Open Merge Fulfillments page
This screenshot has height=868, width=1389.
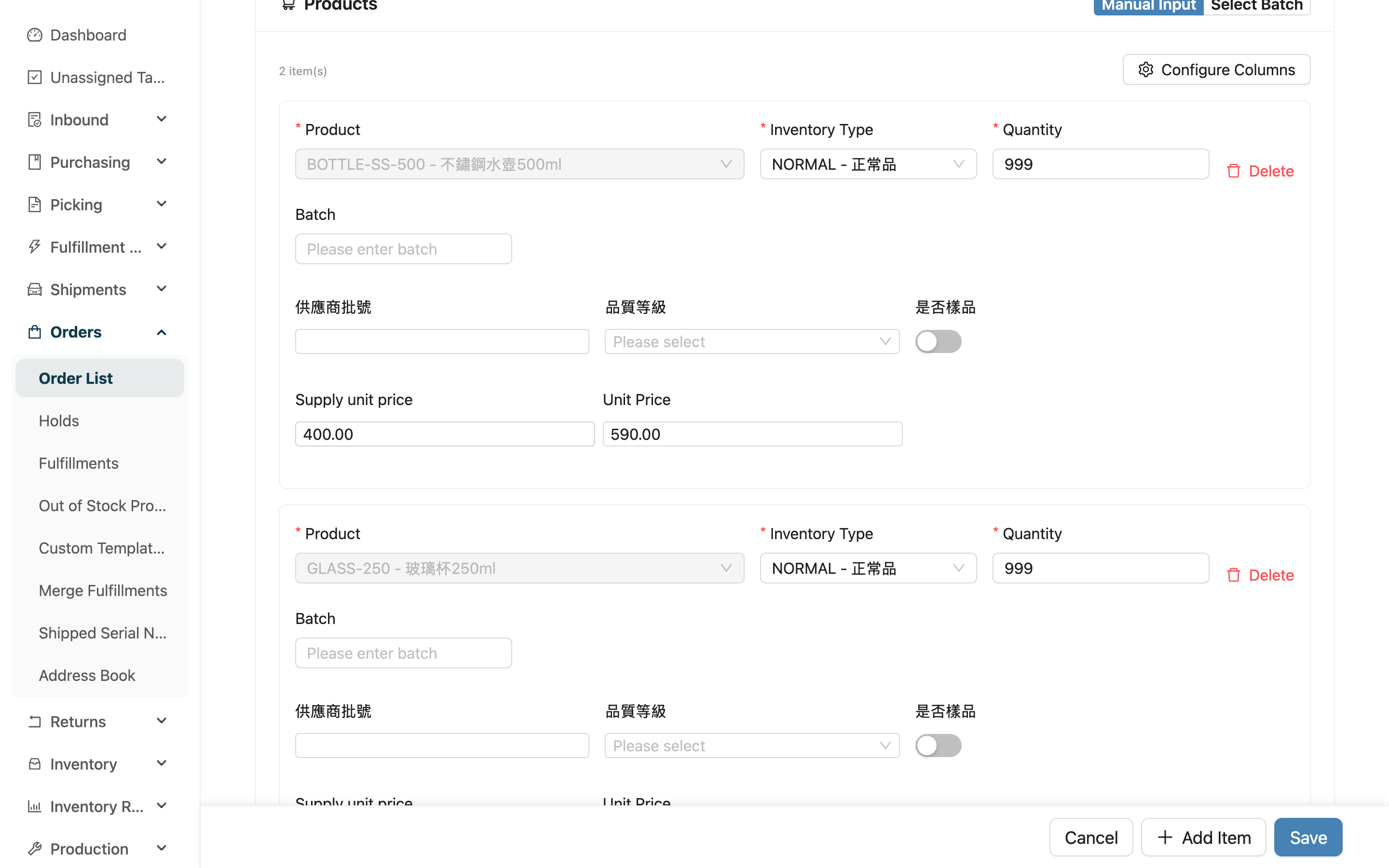(x=103, y=591)
